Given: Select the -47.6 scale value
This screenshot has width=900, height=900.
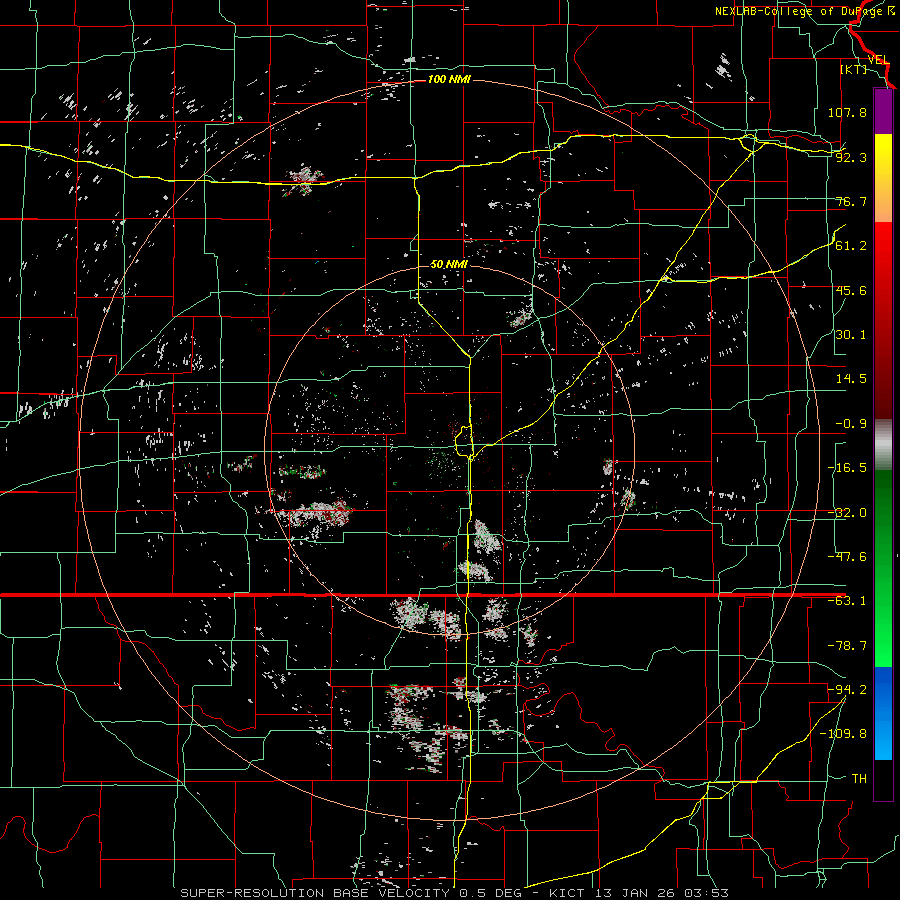Looking at the screenshot, I should tap(847, 557).
